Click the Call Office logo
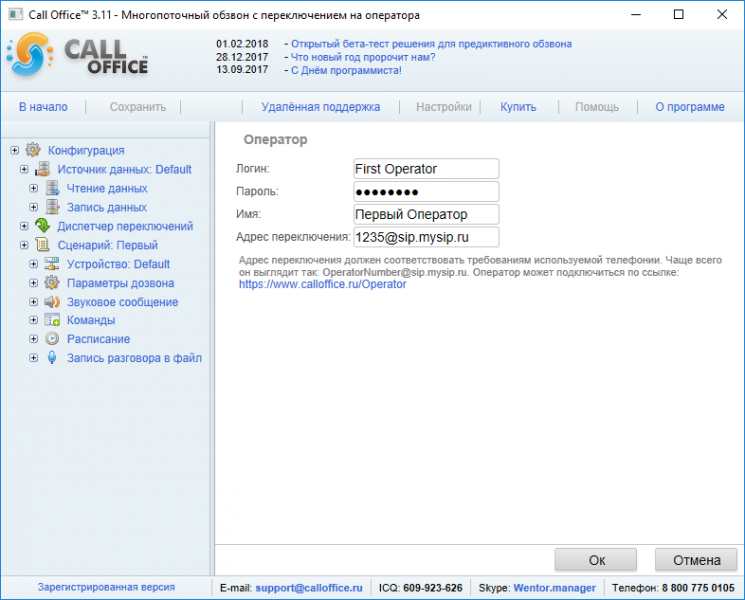 (x=78, y=56)
